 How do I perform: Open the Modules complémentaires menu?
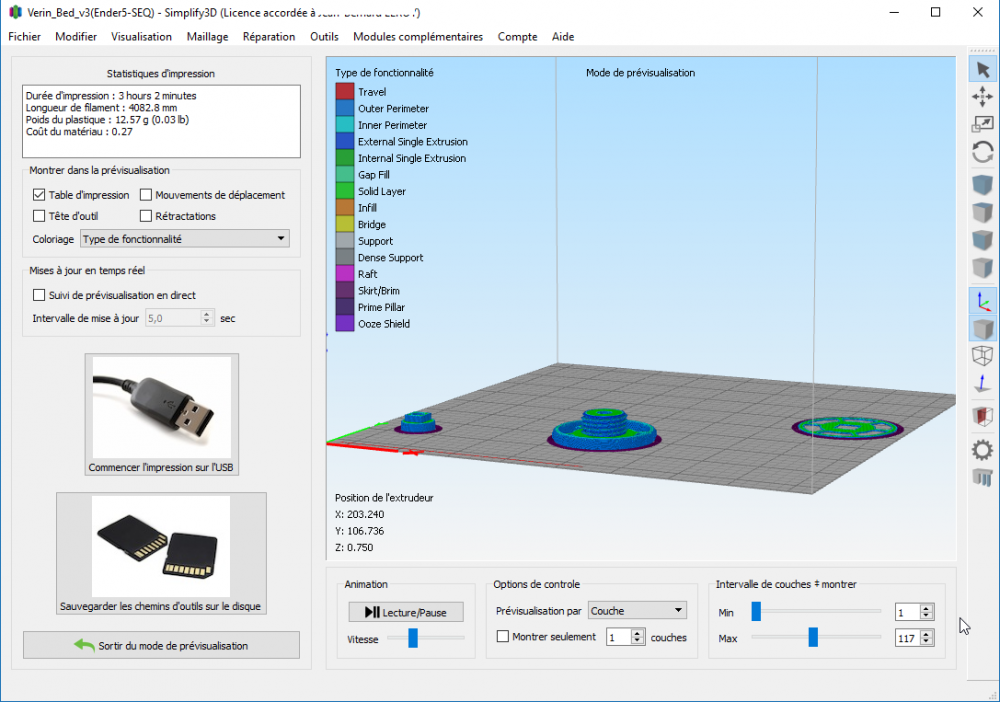pyautogui.click(x=418, y=36)
